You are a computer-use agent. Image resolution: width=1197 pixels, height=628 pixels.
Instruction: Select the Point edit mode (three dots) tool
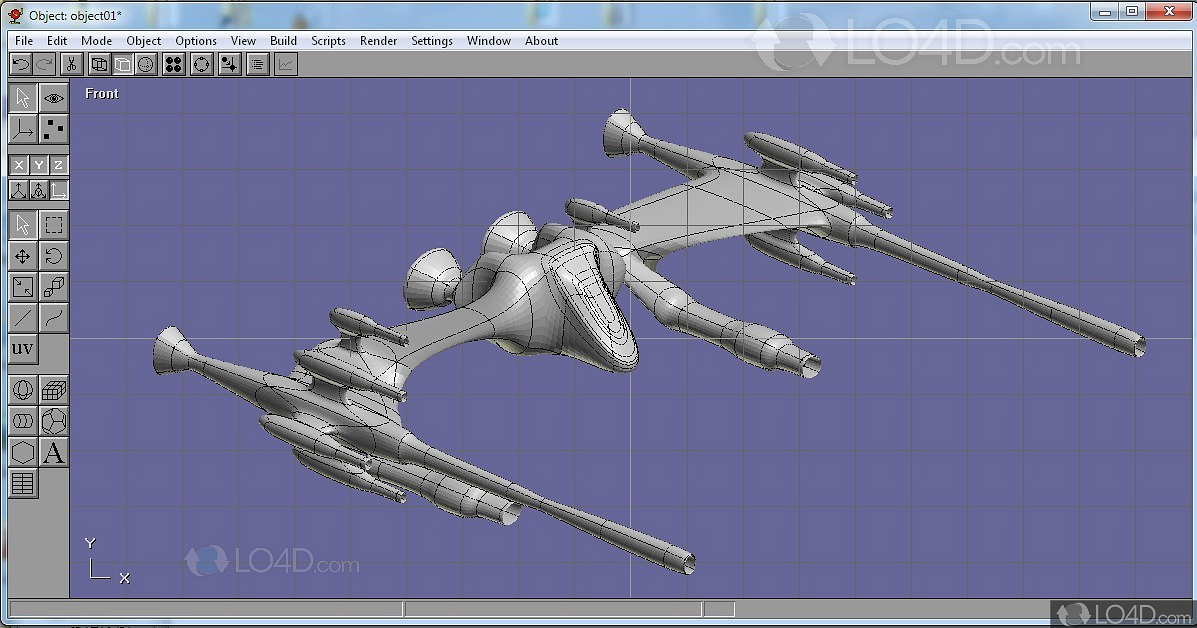point(53,130)
